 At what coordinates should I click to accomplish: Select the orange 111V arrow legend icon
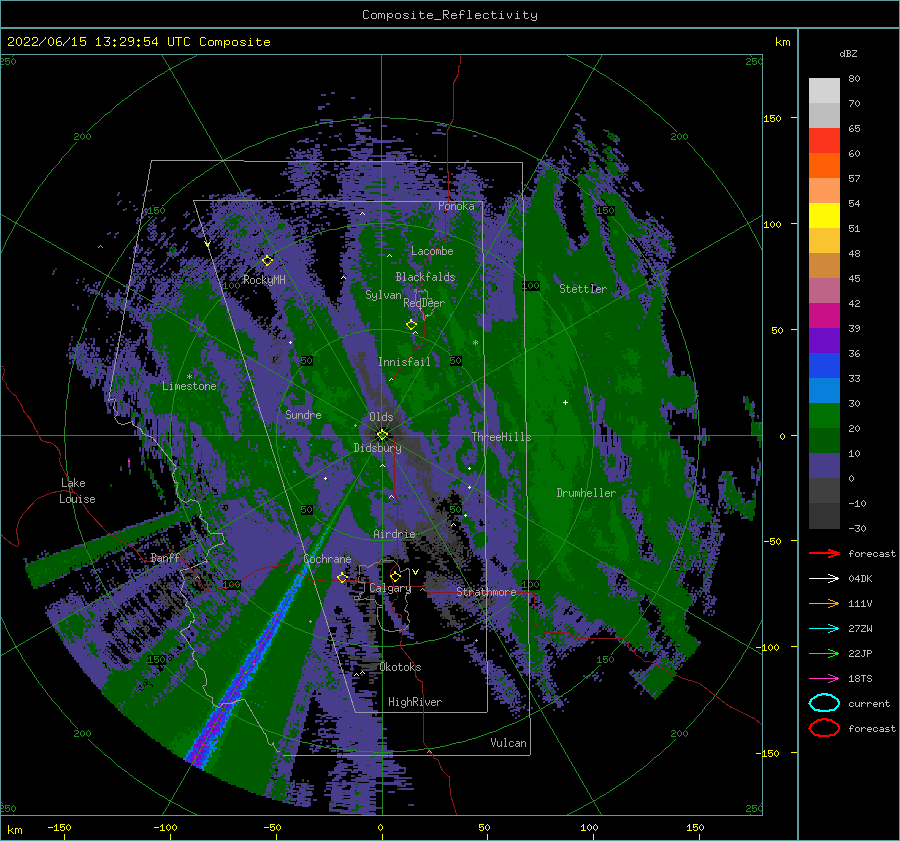(x=824, y=603)
